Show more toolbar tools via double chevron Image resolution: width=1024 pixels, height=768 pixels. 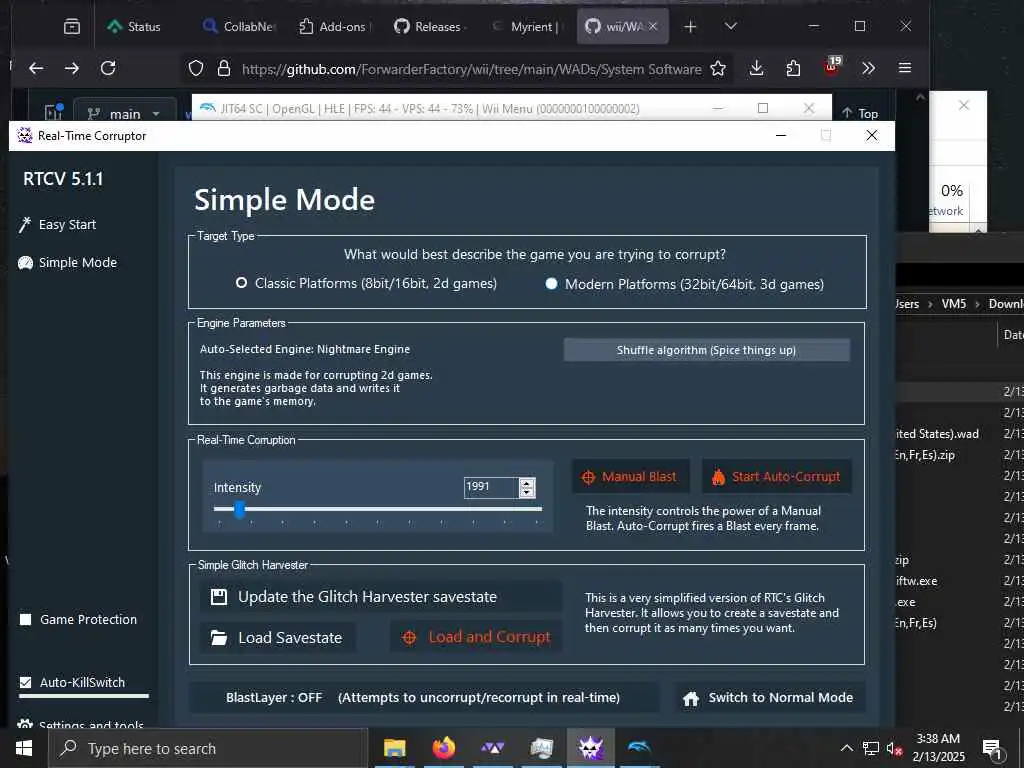click(x=868, y=68)
